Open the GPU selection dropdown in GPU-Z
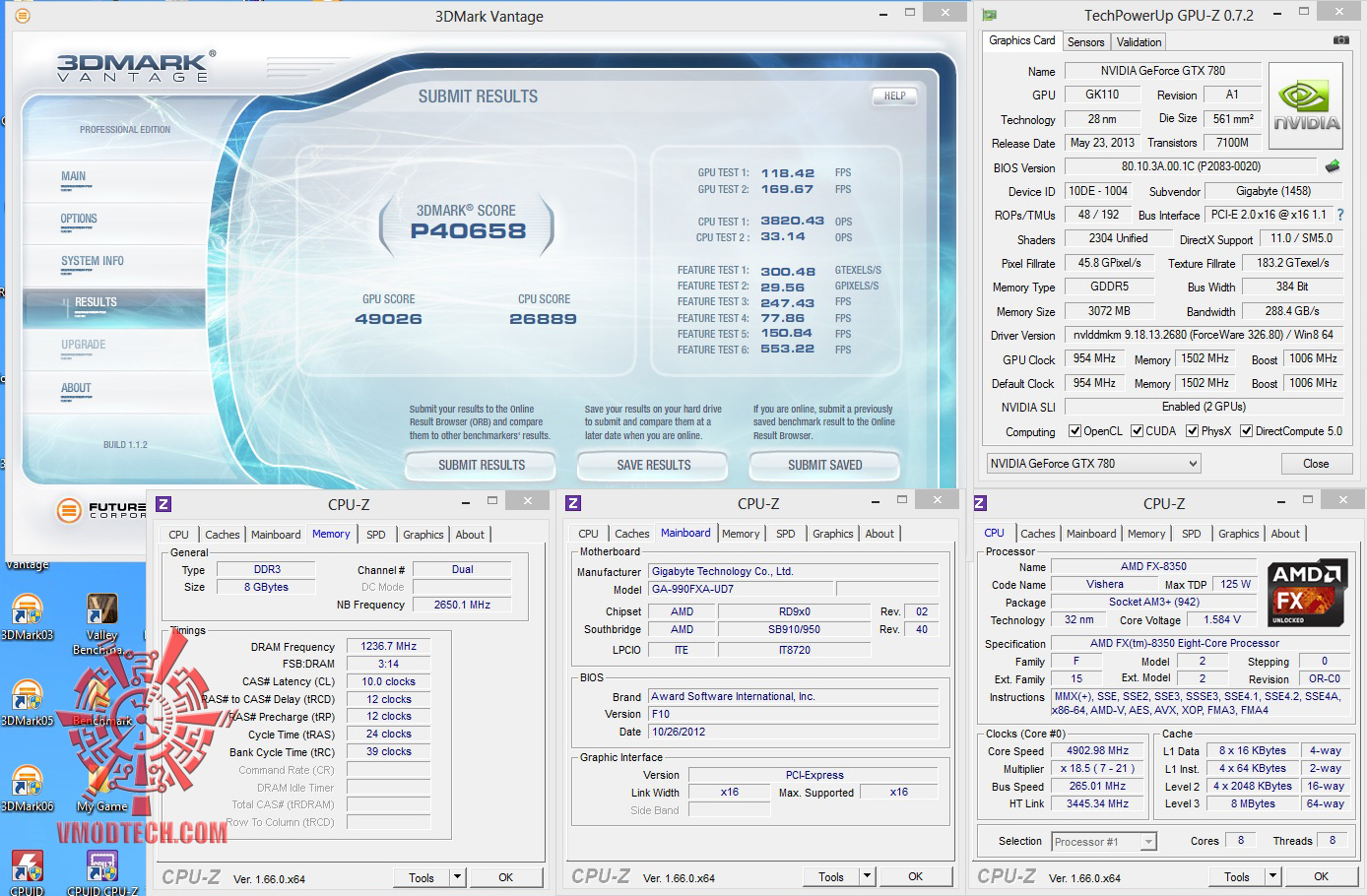Image resolution: width=1367 pixels, height=896 pixels. (x=1093, y=464)
